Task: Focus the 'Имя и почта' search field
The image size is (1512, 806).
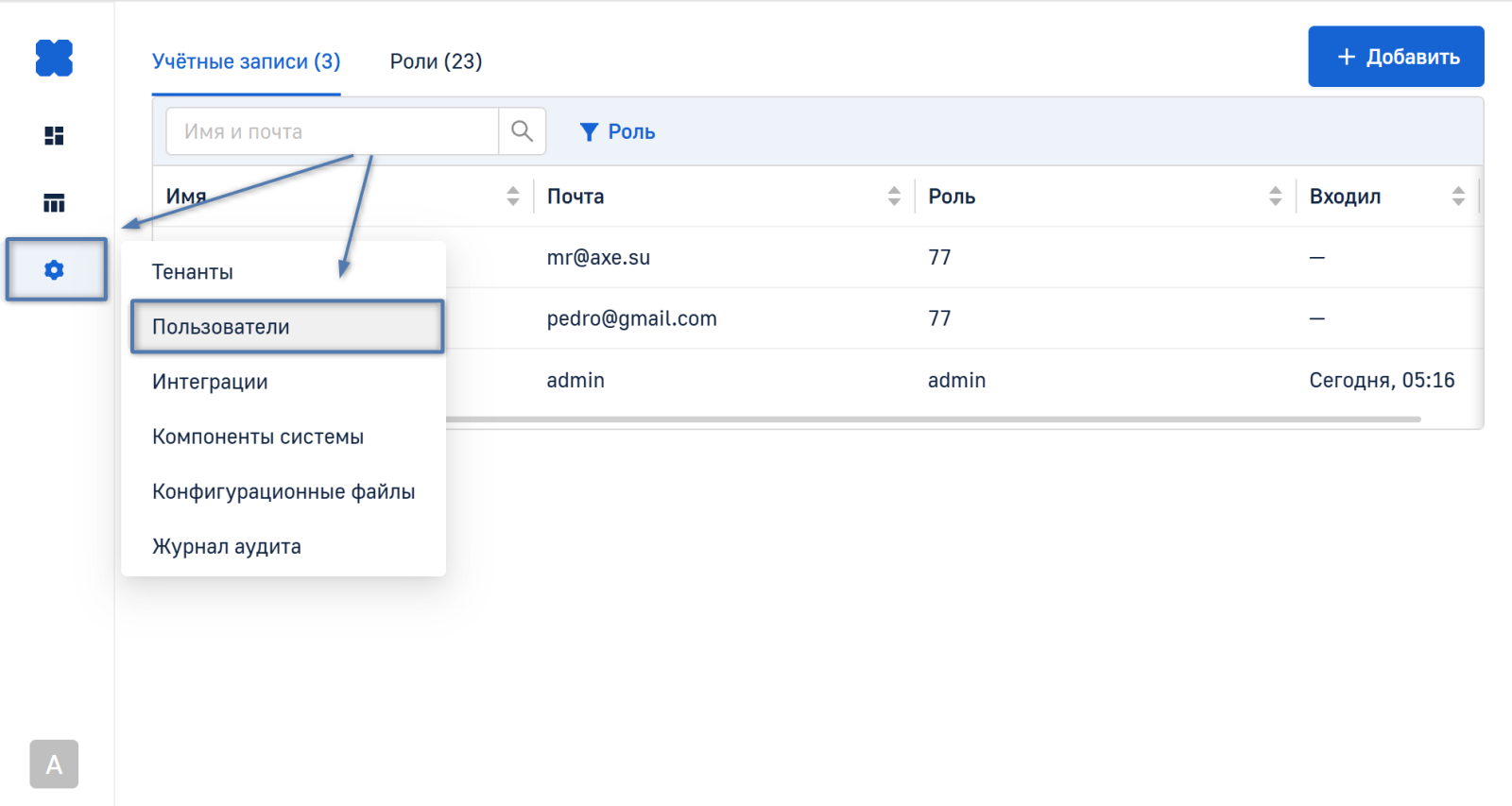Action: click(332, 131)
